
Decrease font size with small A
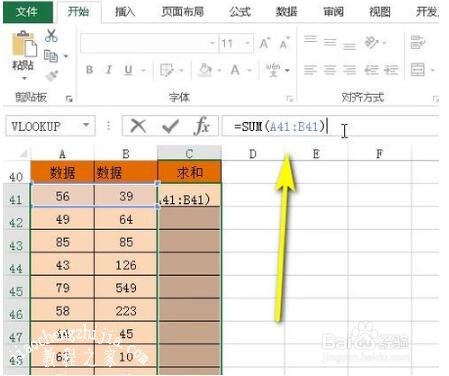[x=284, y=43]
